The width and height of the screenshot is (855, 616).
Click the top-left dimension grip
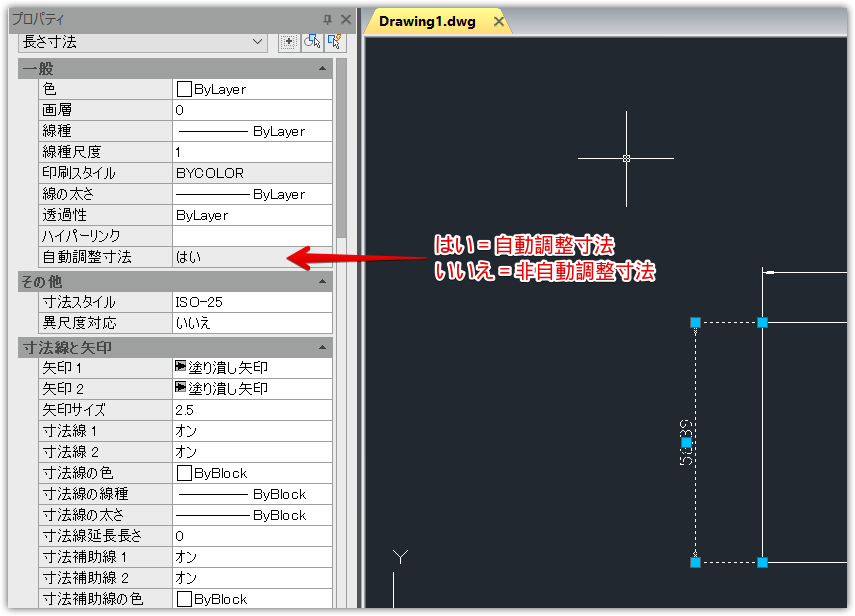pos(695,322)
